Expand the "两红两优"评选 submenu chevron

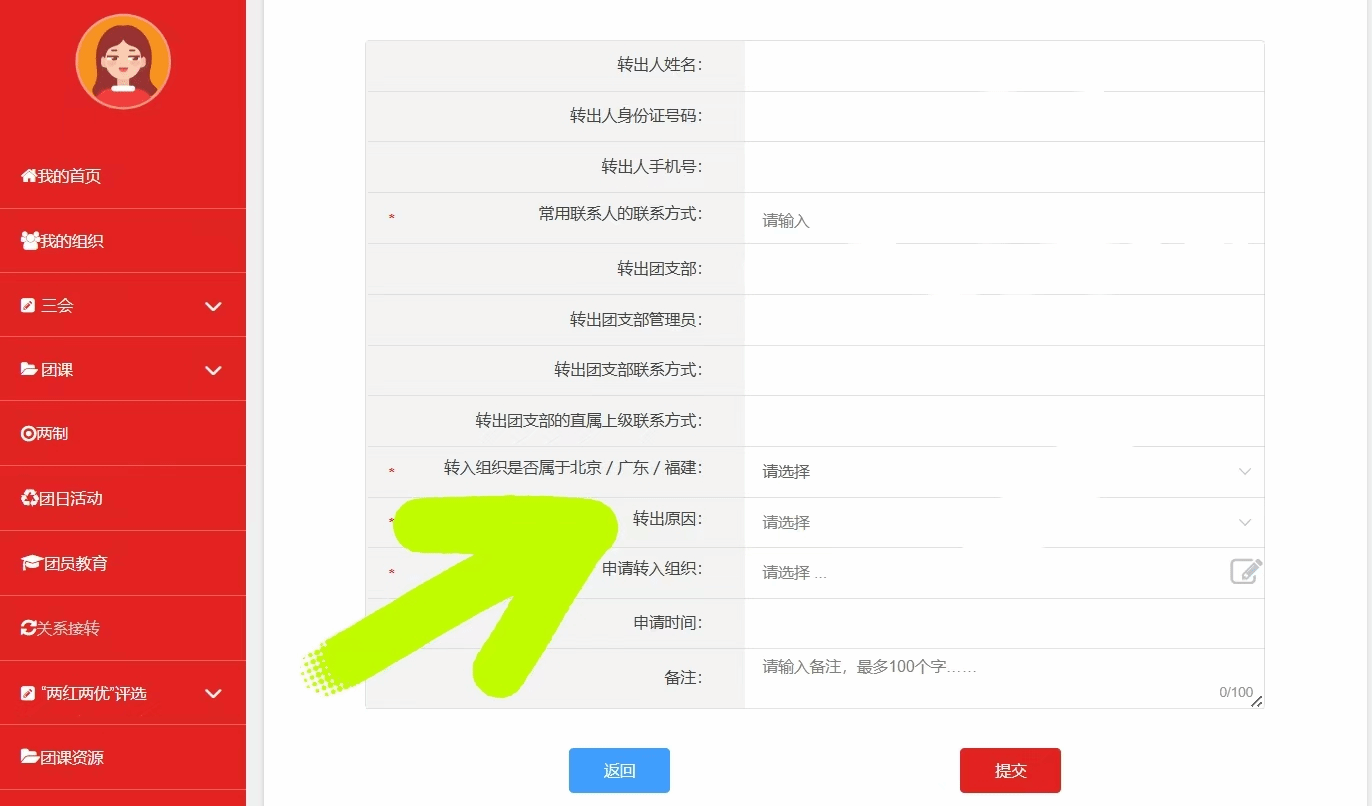213,693
